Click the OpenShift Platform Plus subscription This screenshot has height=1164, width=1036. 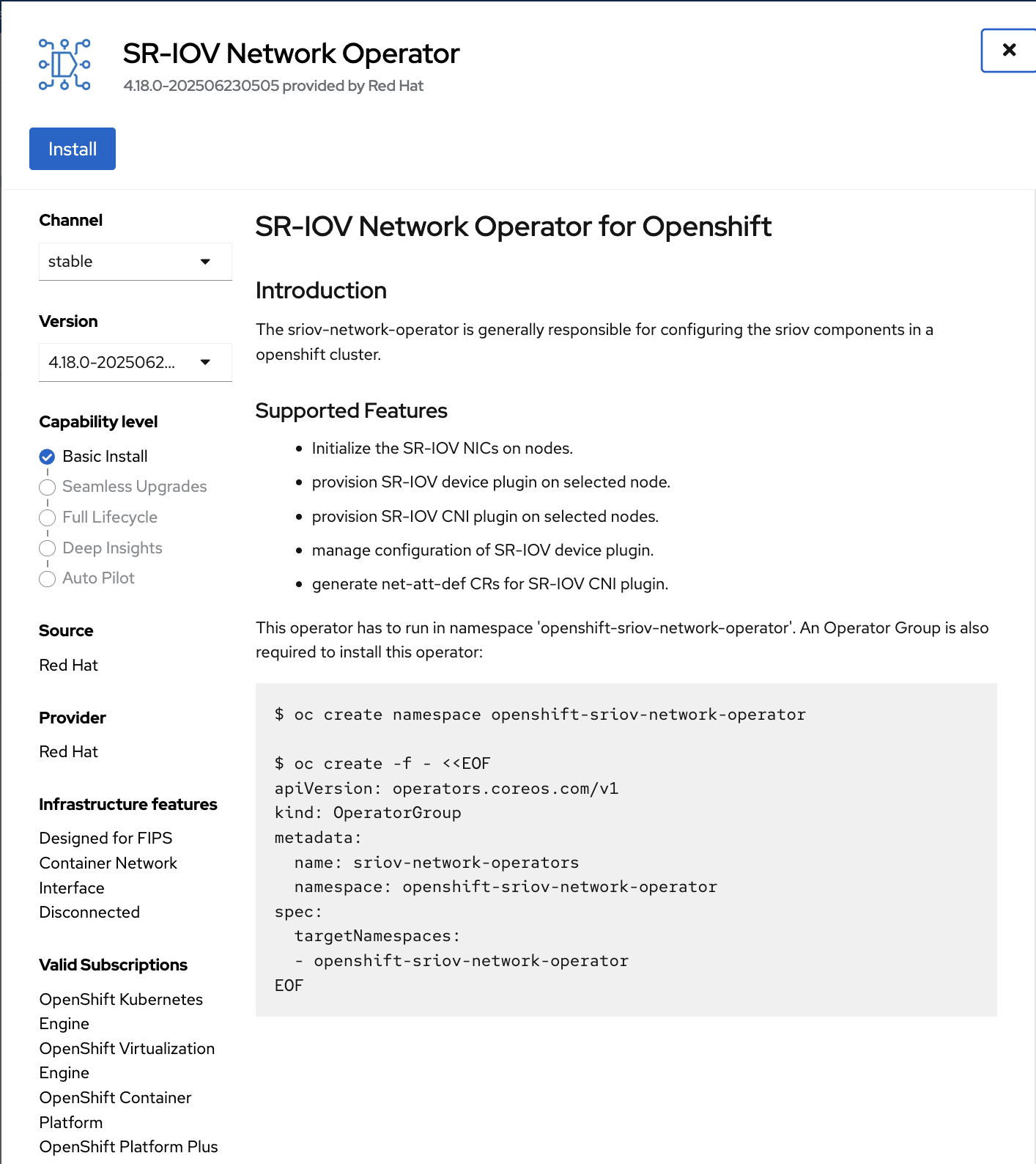pyautogui.click(x=128, y=1146)
